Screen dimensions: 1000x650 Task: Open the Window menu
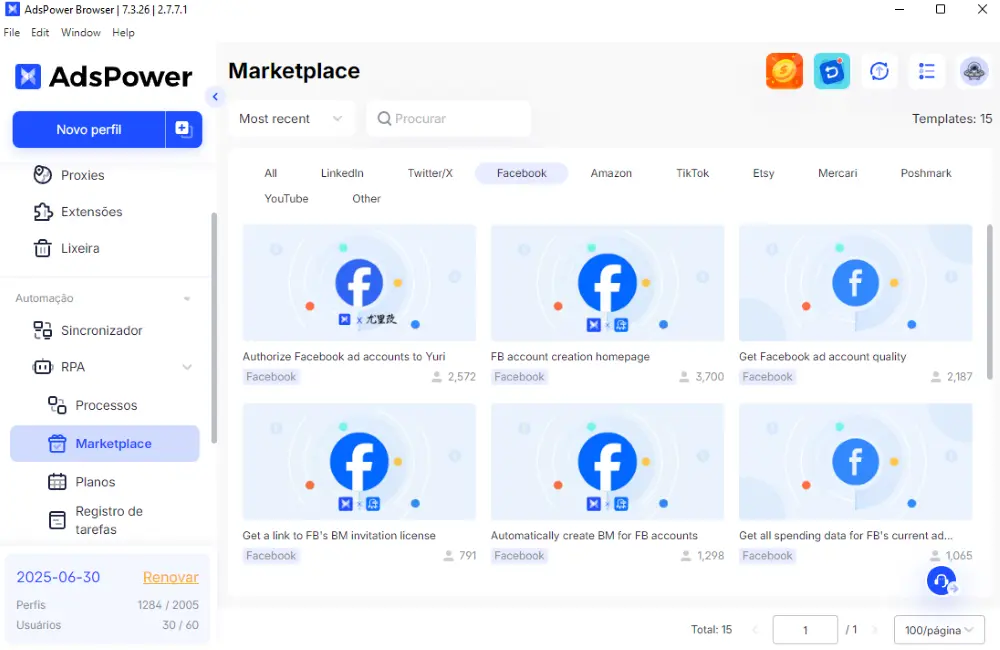pyautogui.click(x=80, y=33)
